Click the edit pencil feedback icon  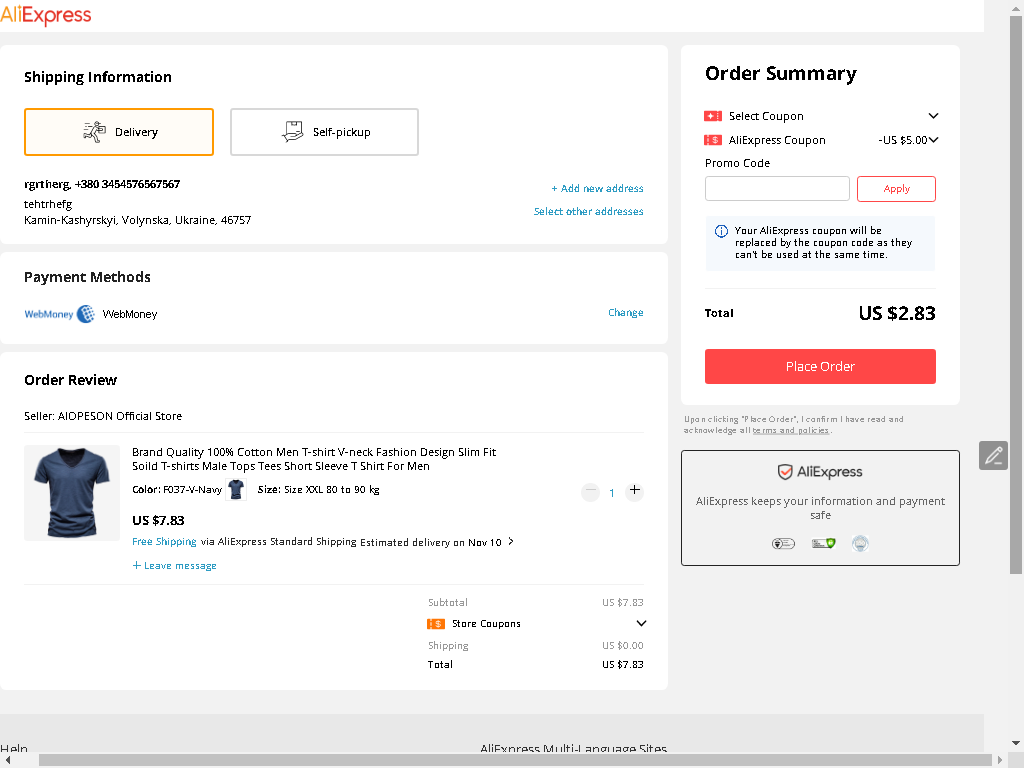(x=993, y=455)
